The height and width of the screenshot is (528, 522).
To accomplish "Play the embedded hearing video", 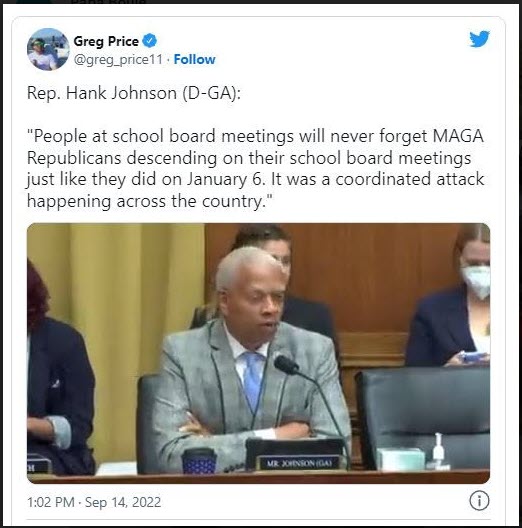I will (258, 353).
